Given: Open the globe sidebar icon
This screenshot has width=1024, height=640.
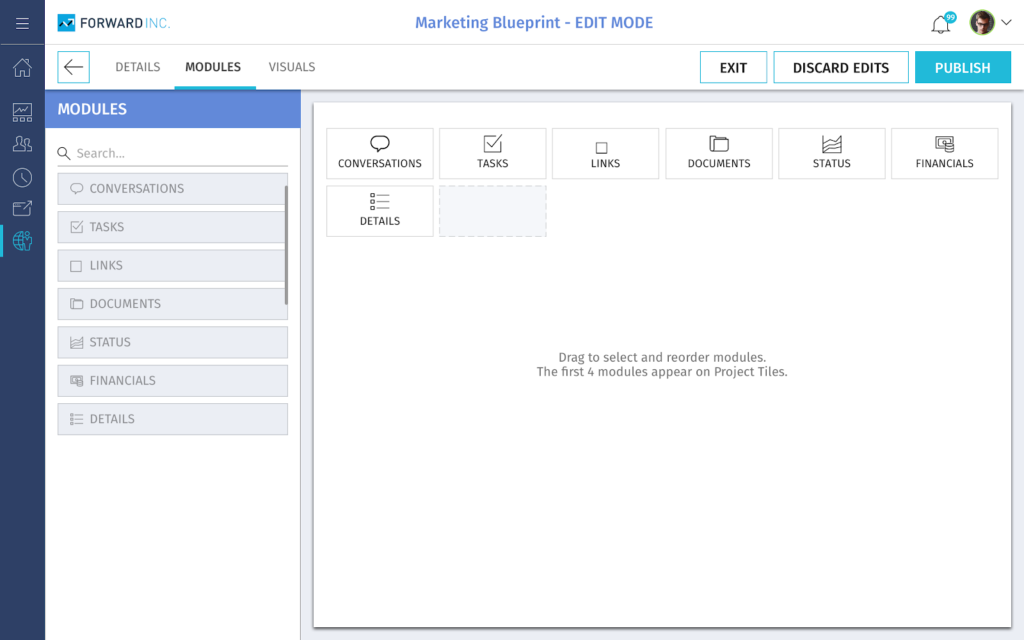Looking at the screenshot, I should point(22,240).
